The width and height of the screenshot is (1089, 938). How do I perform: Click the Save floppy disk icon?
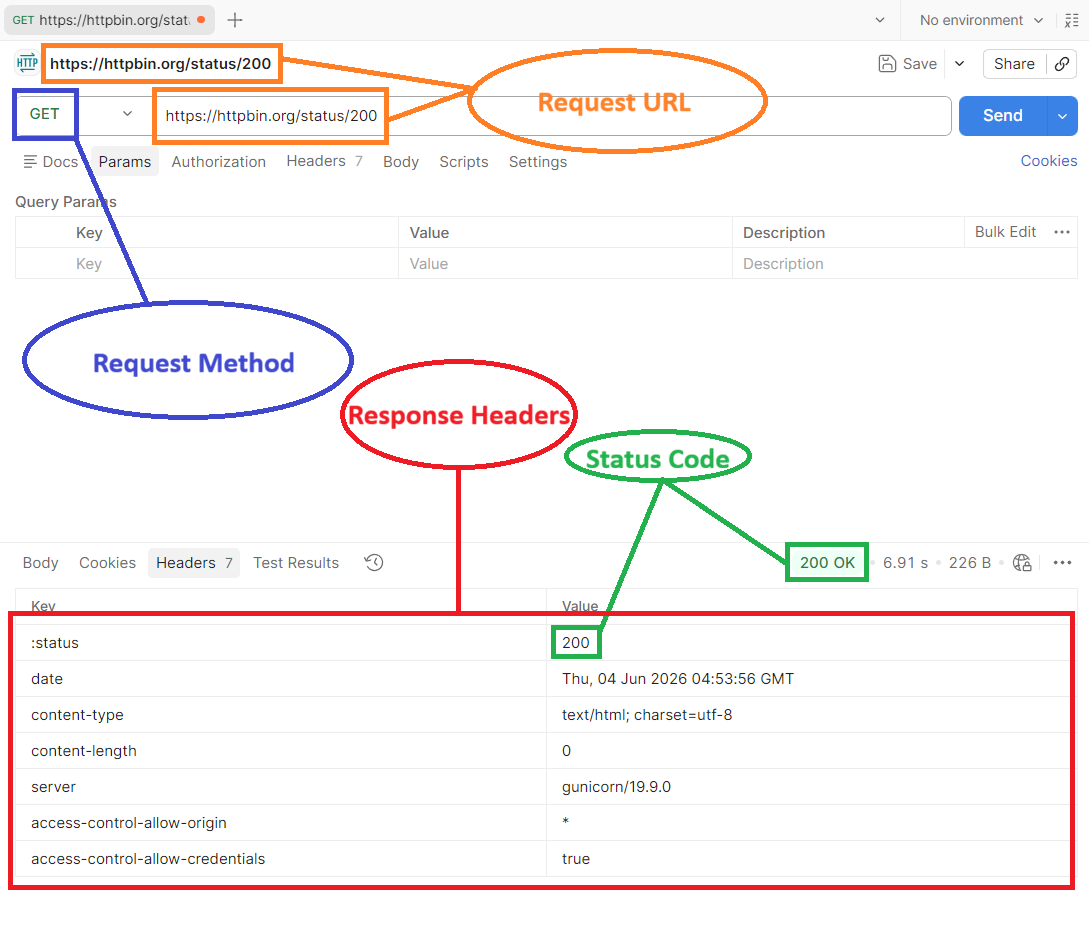click(x=887, y=64)
